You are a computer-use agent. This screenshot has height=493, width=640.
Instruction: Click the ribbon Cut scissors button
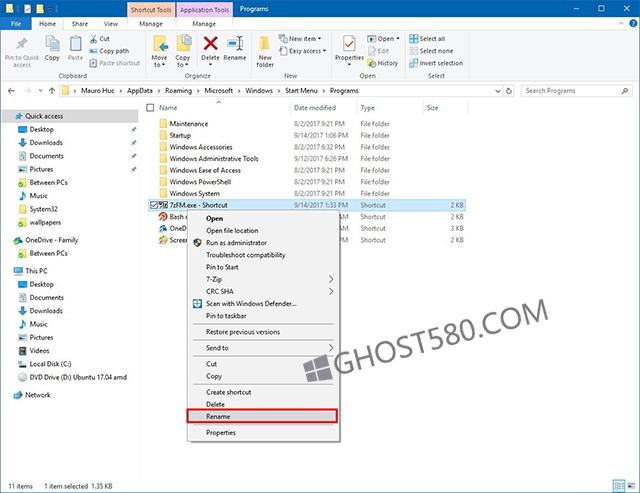100,39
